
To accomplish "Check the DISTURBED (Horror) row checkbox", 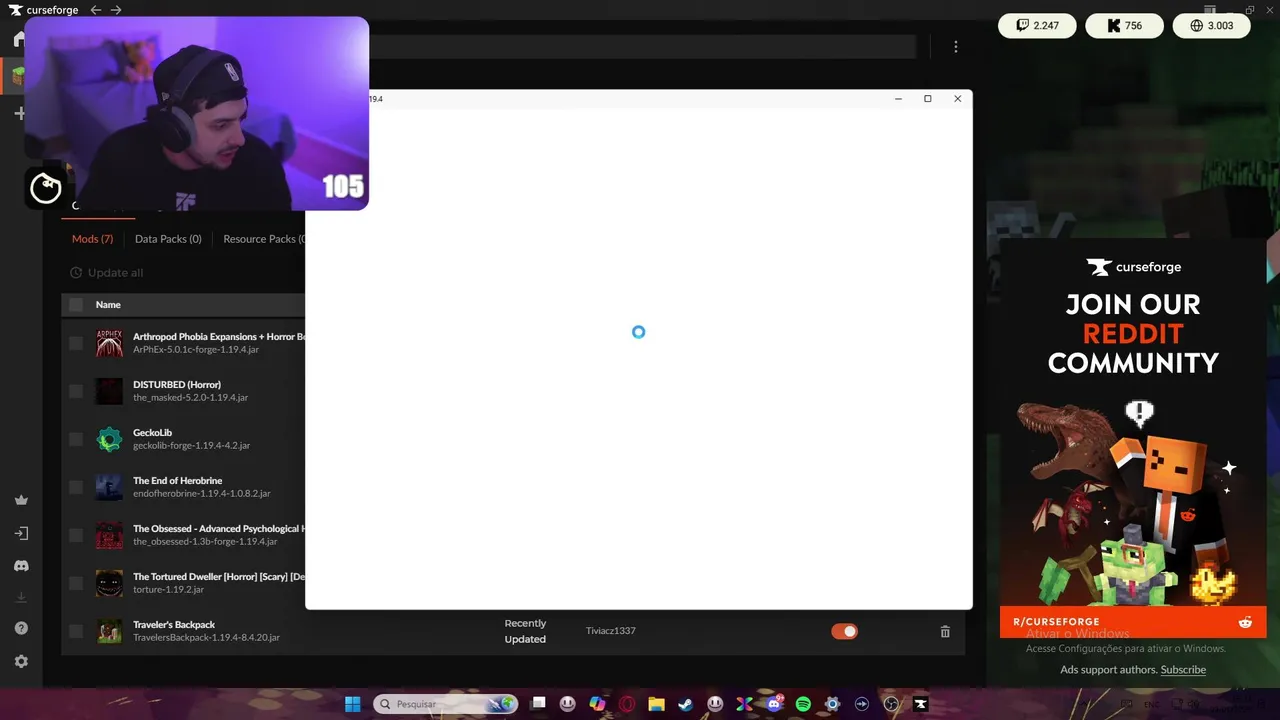I will coord(76,391).
